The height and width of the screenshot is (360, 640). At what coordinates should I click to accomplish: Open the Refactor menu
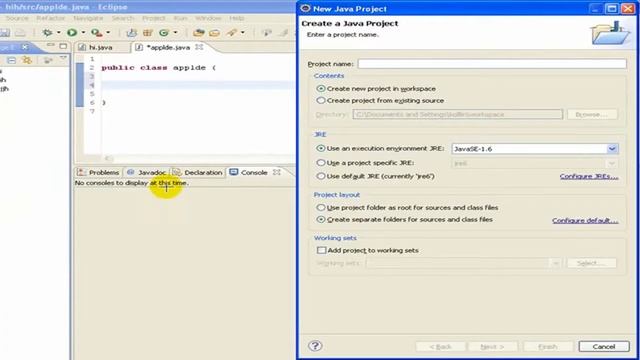(x=51, y=18)
